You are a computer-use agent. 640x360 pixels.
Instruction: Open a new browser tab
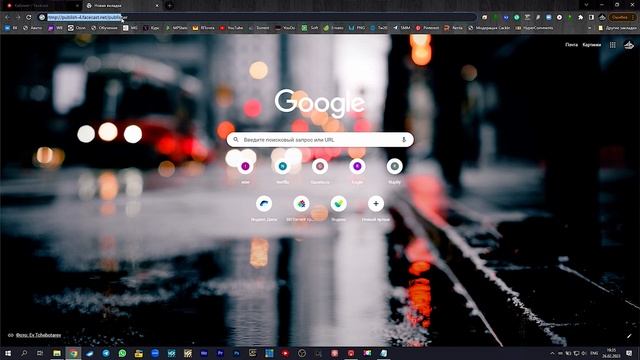coord(169,5)
